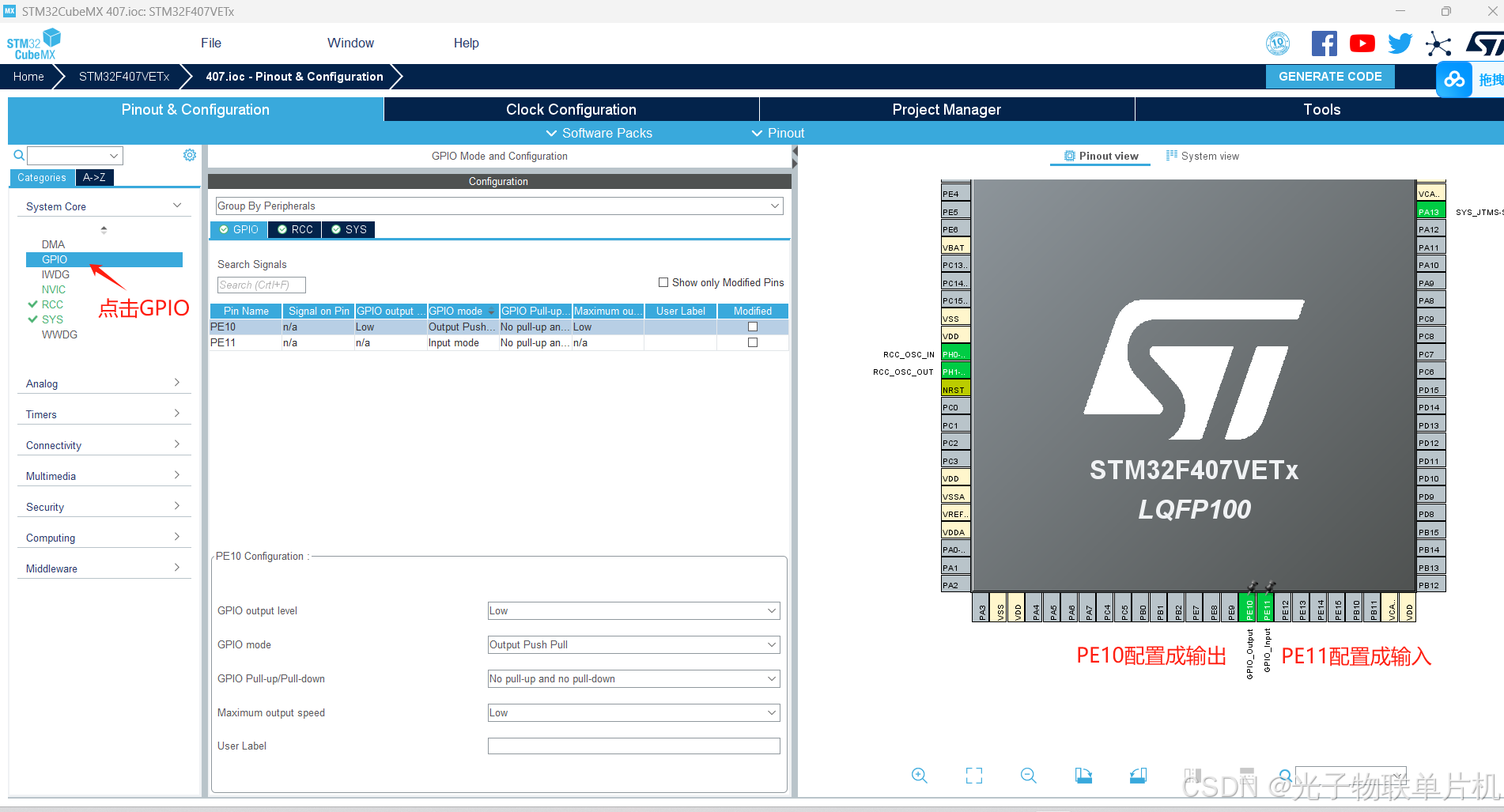
Task: Open the peripheral search combo box
Action: point(75,155)
